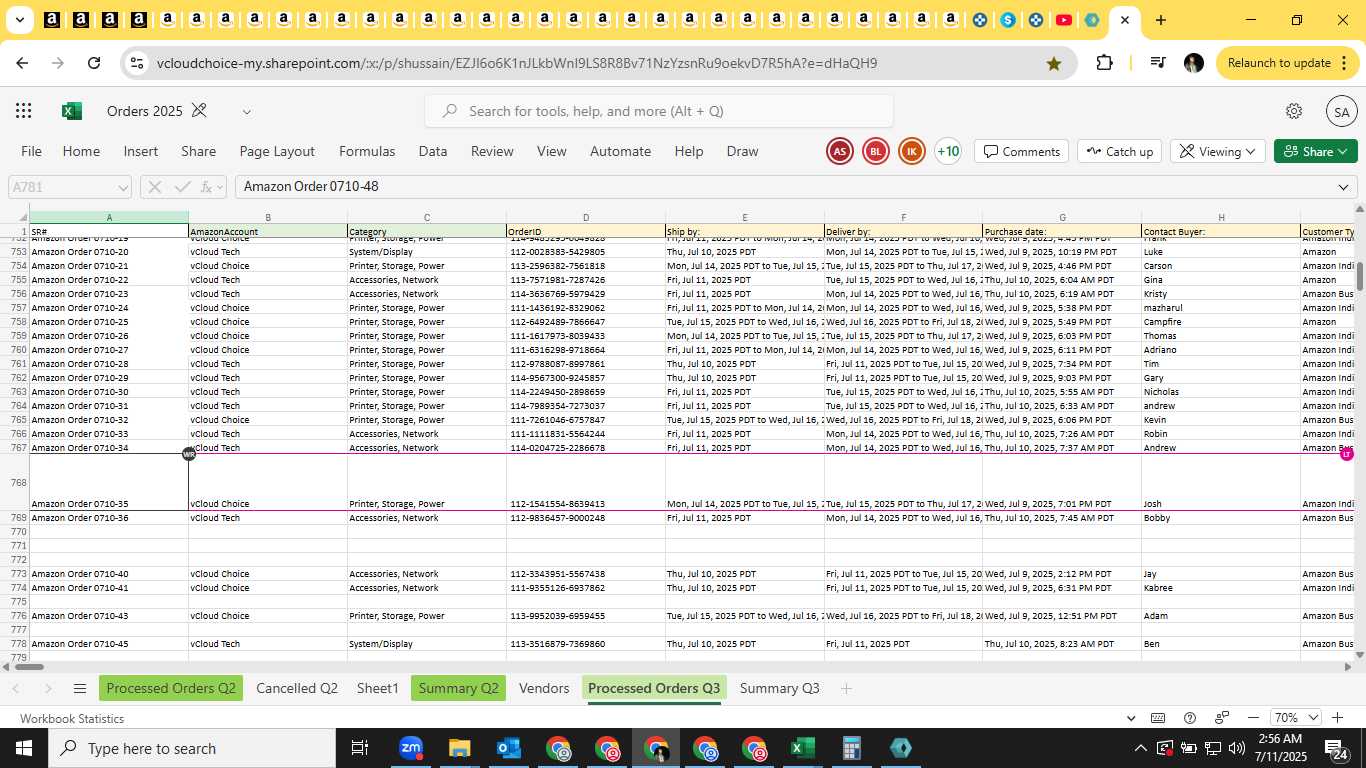The image size is (1366, 768).
Task: Open Zoom from the Windows taskbar
Action: 411,748
